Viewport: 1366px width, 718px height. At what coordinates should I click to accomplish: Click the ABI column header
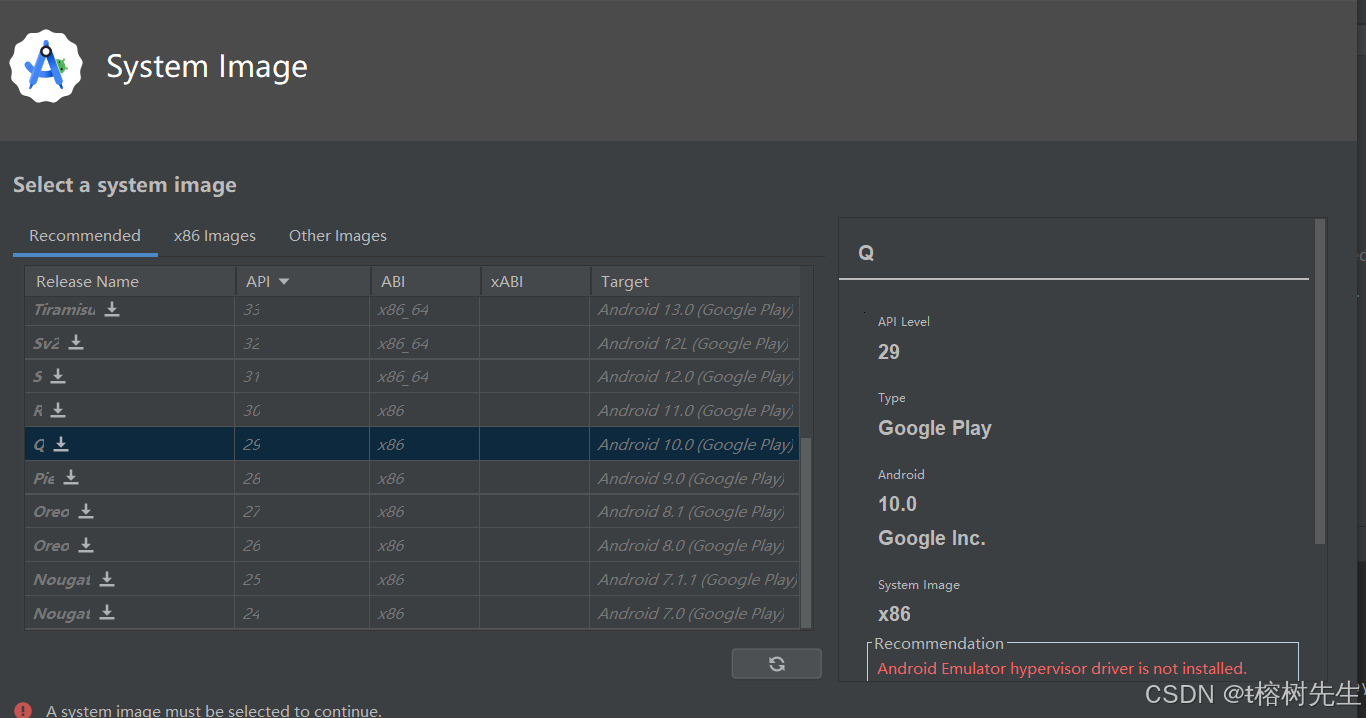point(425,282)
